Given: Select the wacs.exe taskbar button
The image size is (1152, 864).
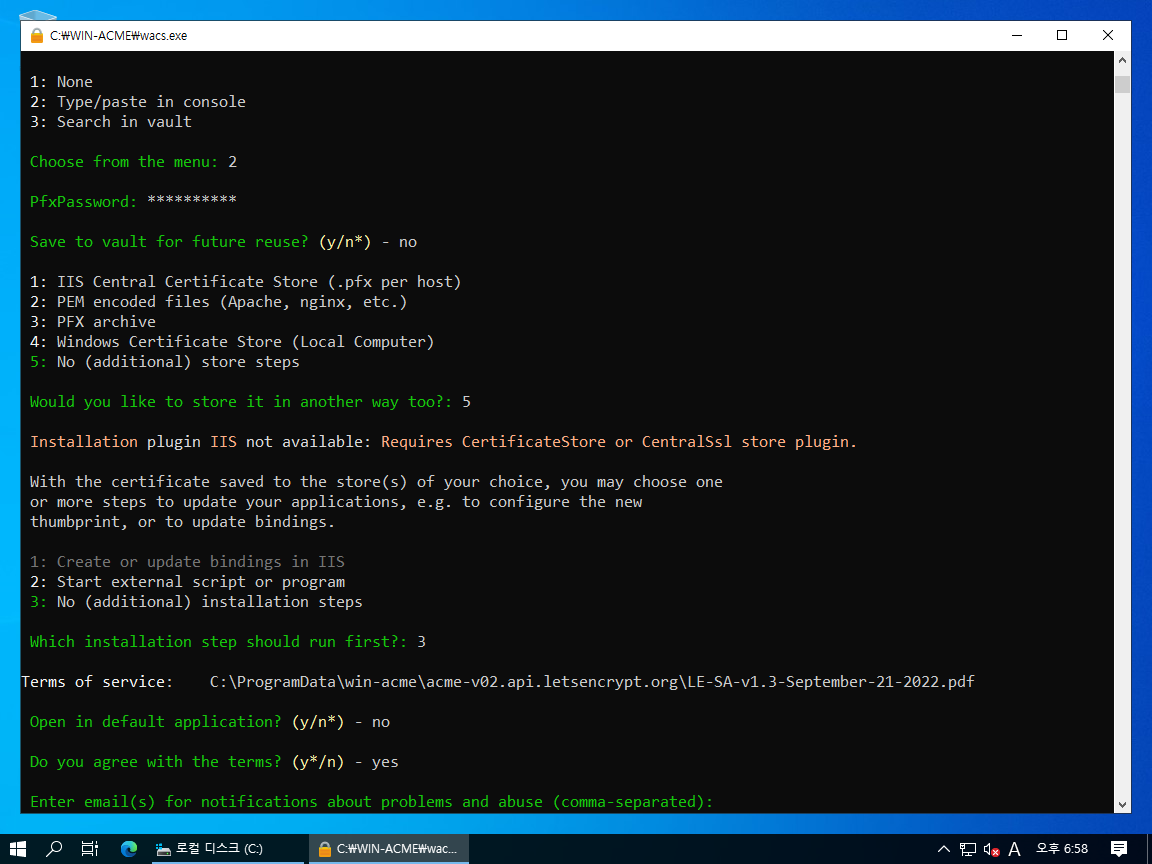Looking at the screenshot, I should [389, 849].
